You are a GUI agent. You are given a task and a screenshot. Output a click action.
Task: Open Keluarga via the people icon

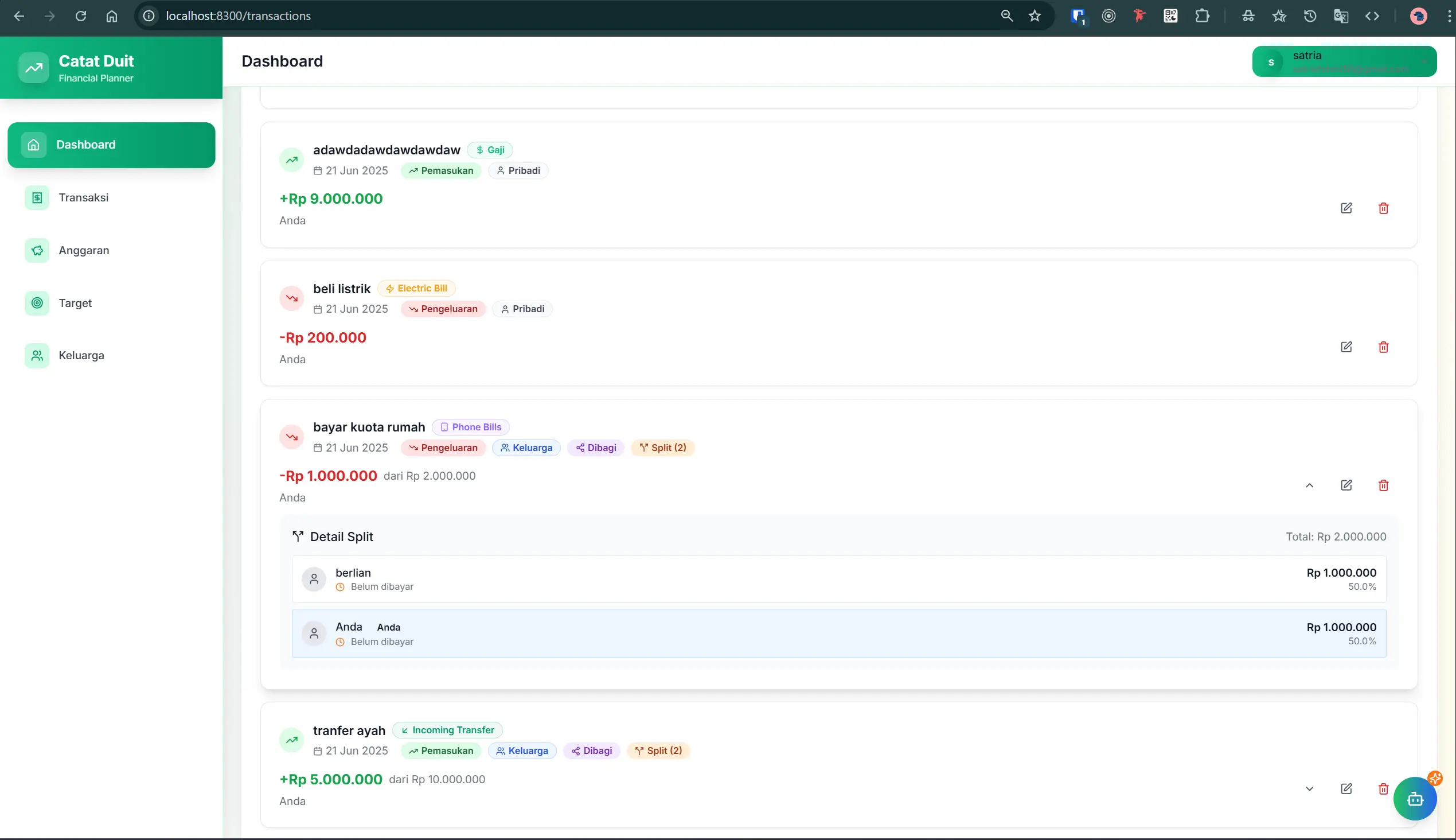pos(37,355)
